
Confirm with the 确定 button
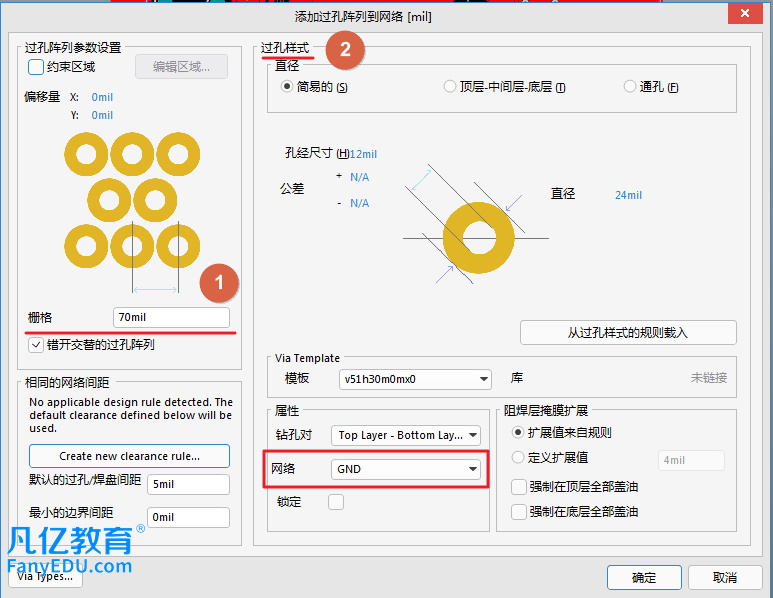tap(644, 577)
